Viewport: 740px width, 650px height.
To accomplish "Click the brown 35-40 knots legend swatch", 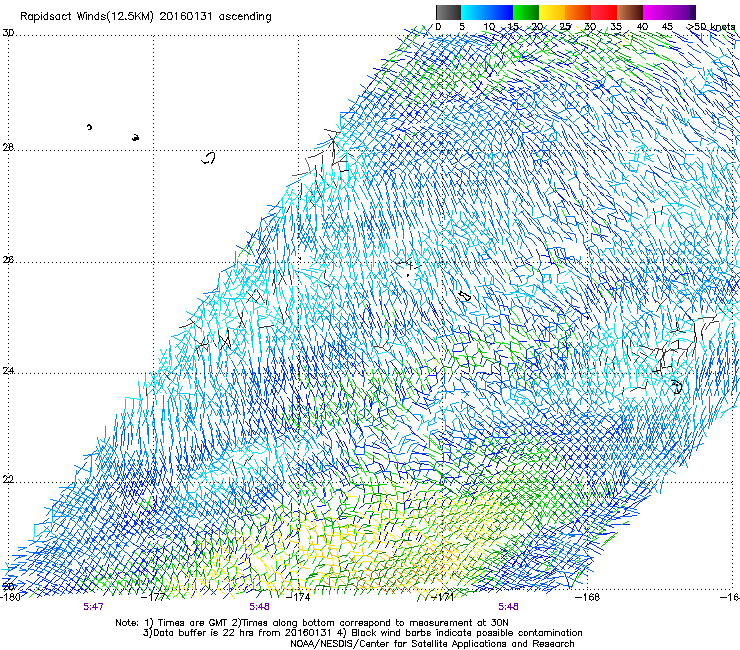I will 630,12.
